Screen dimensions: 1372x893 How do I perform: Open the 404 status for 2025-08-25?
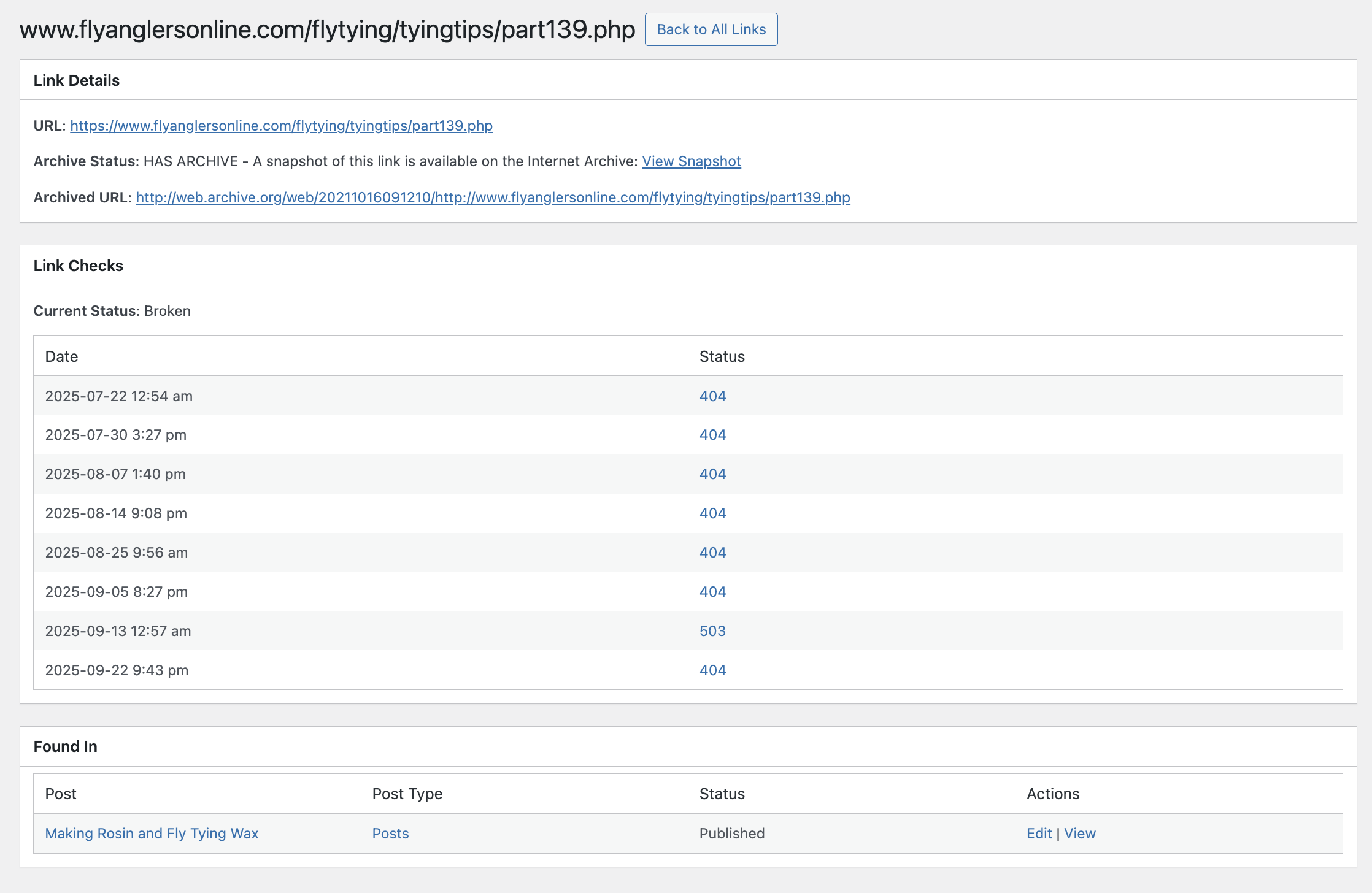(712, 553)
